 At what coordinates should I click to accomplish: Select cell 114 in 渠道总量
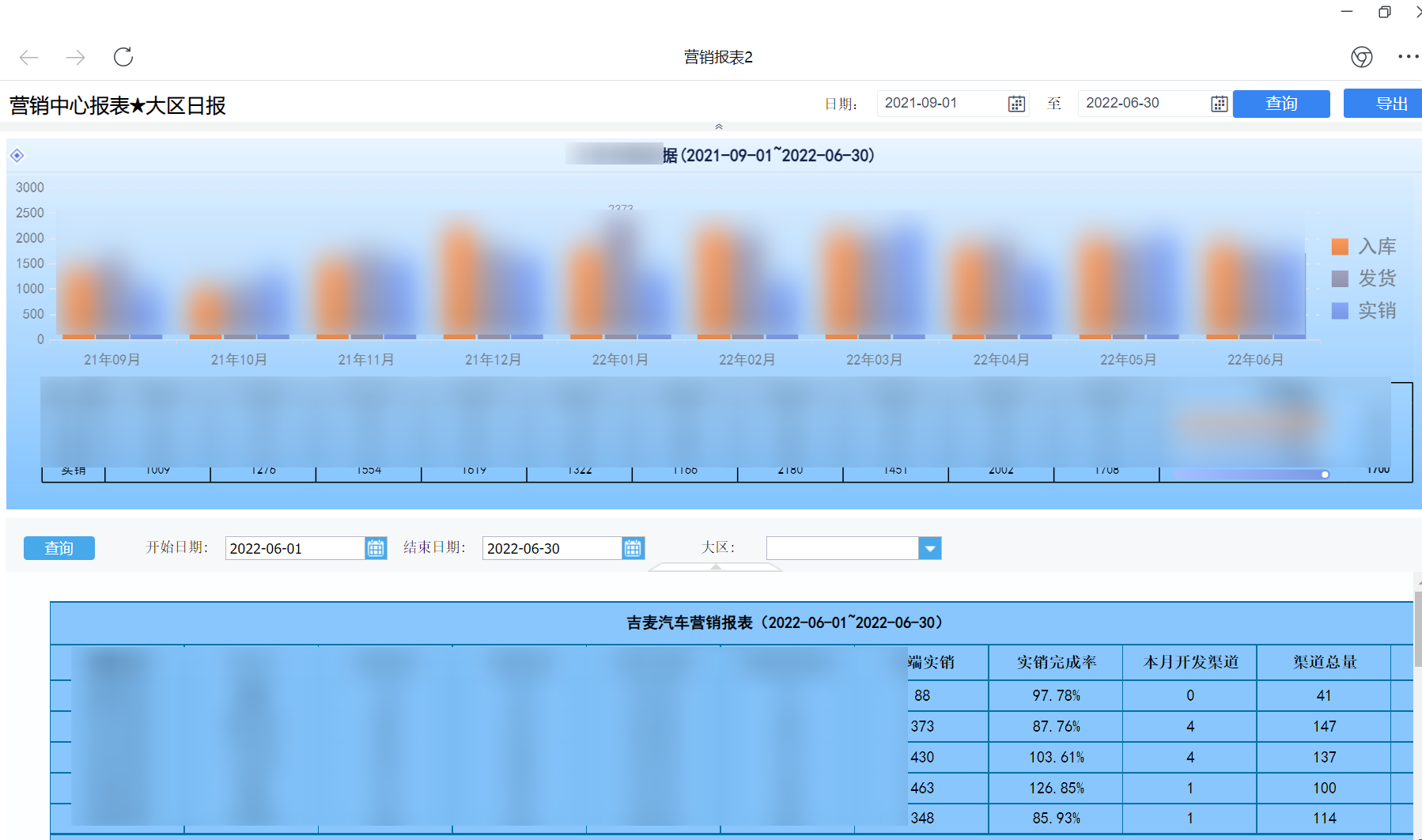[x=1325, y=819]
